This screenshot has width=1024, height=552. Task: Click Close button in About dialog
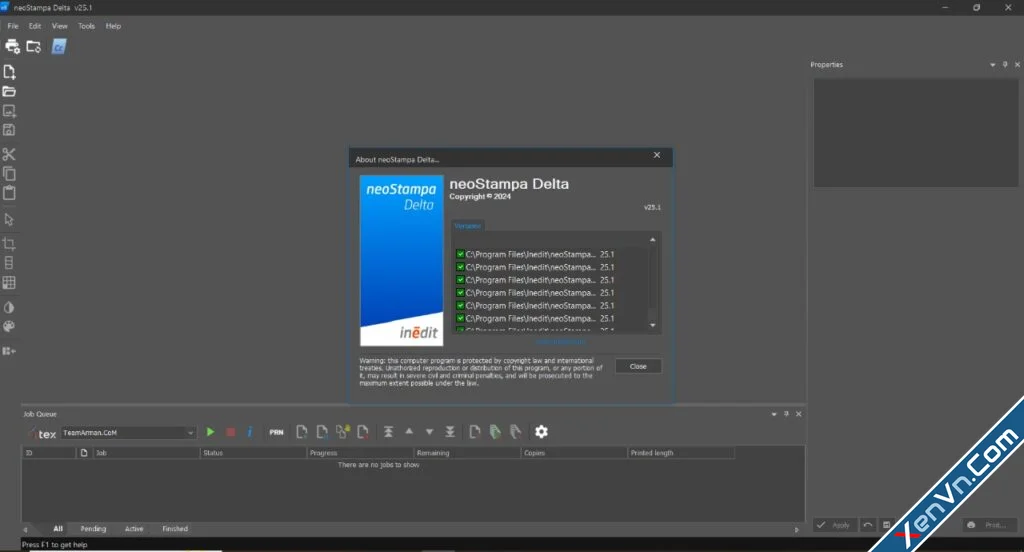click(638, 366)
